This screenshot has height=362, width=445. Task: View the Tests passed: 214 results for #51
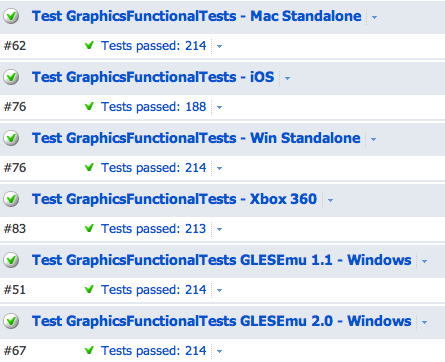pyautogui.click(x=154, y=290)
